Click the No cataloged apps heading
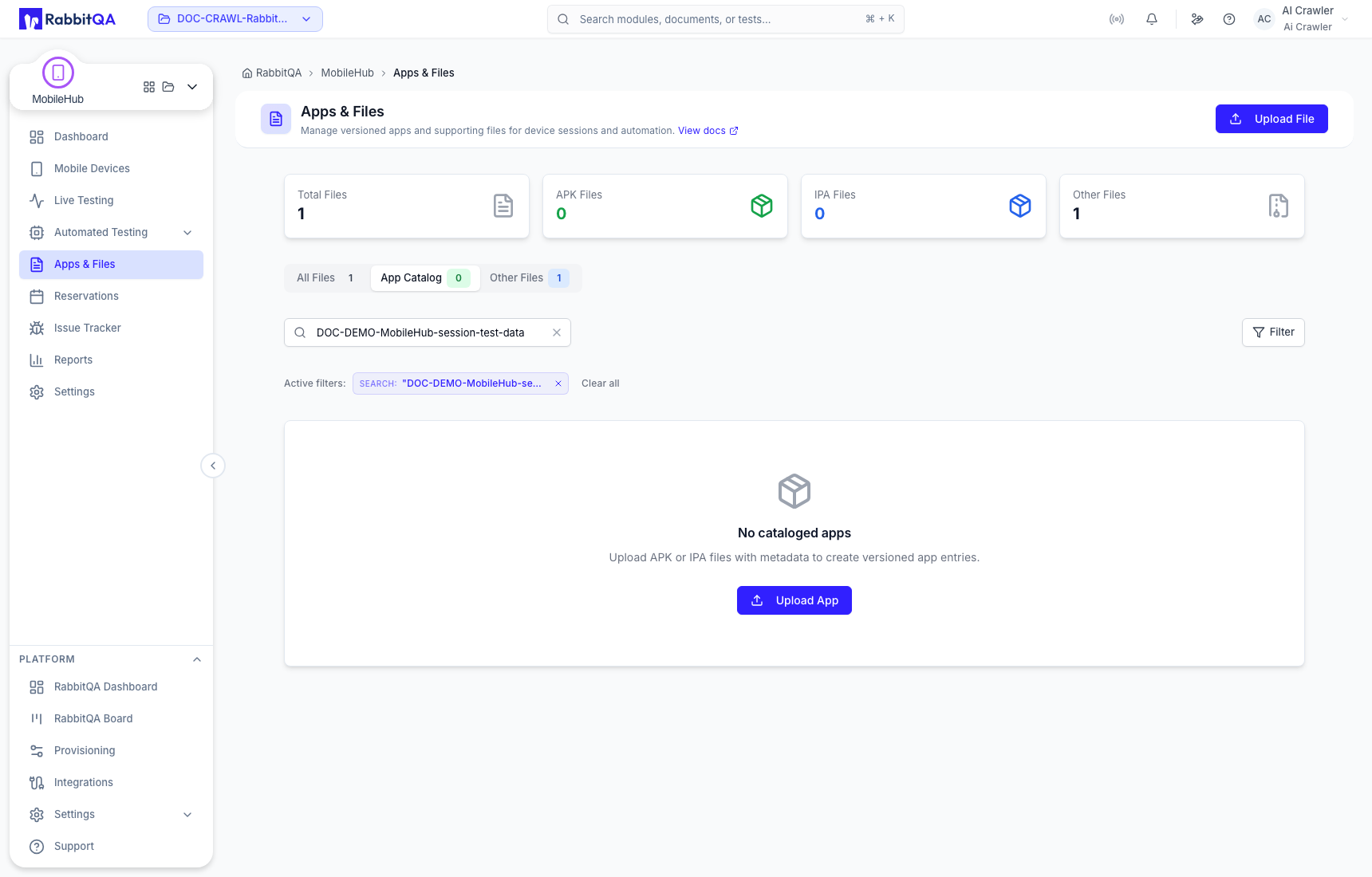The width and height of the screenshot is (1372, 877). pyautogui.click(x=794, y=533)
